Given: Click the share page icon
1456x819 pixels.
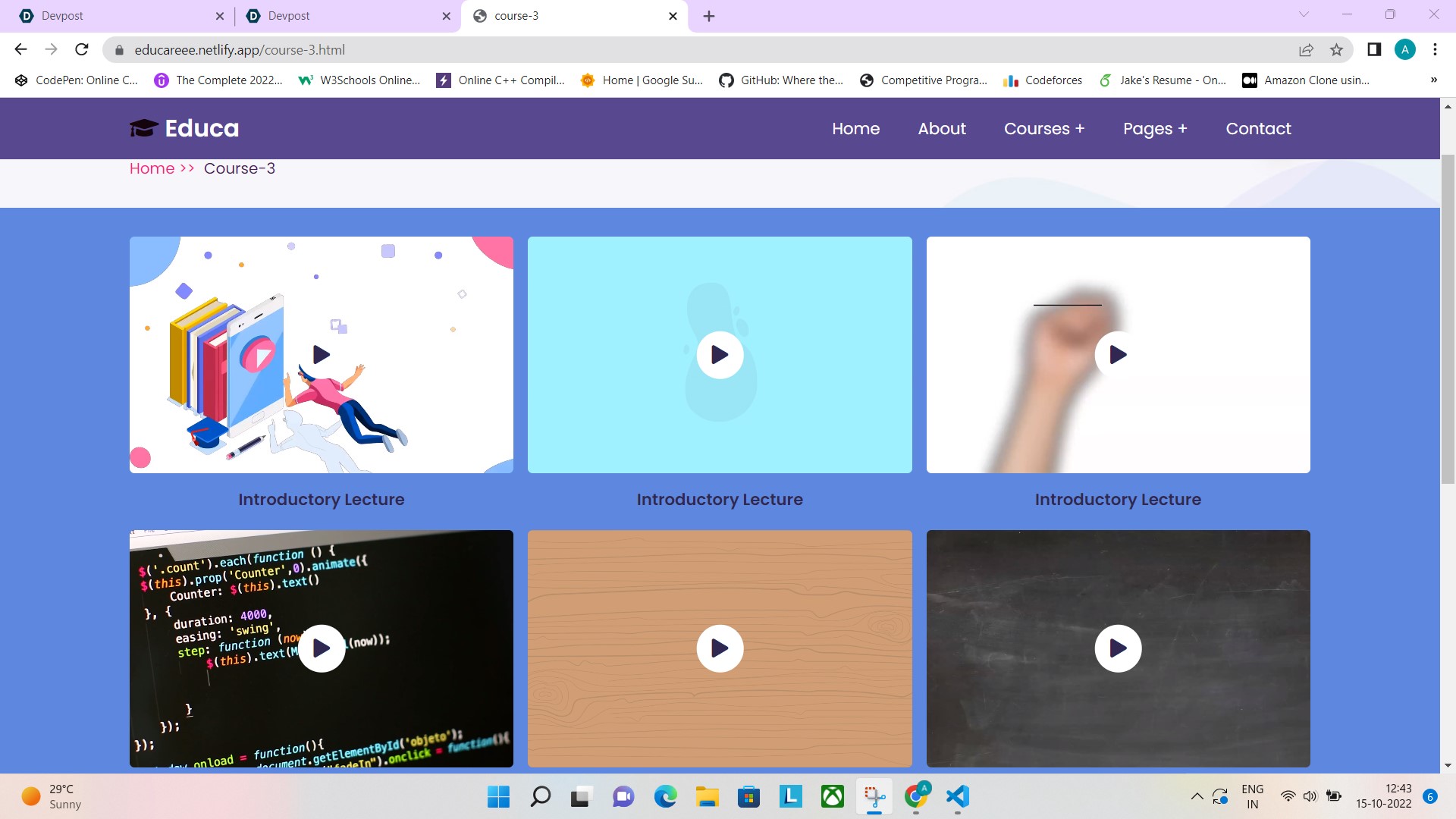Looking at the screenshot, I should [x=1306, y=50].
